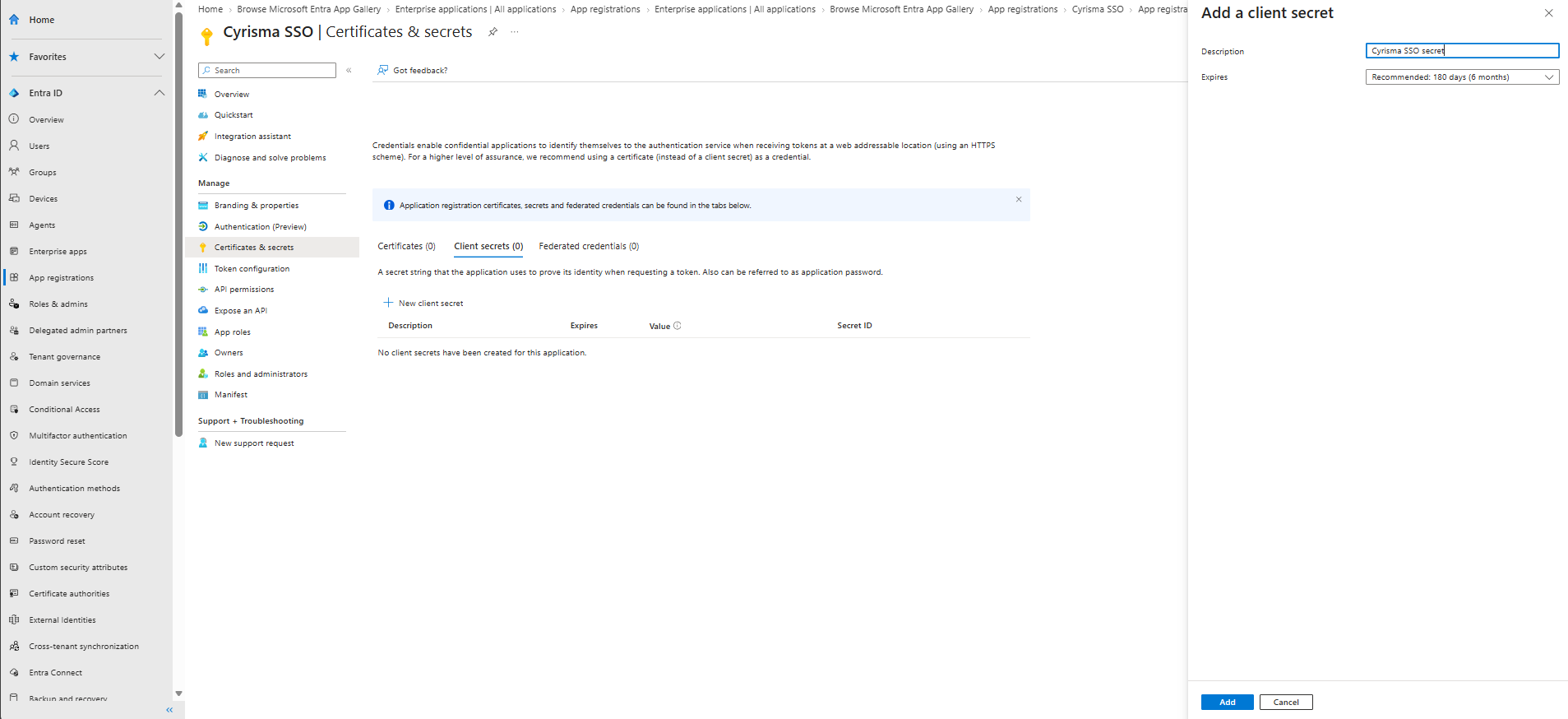This screenshot has height=719, width=1568.
Task: Close the Add a client secret panel
Action: (1548, 13)
